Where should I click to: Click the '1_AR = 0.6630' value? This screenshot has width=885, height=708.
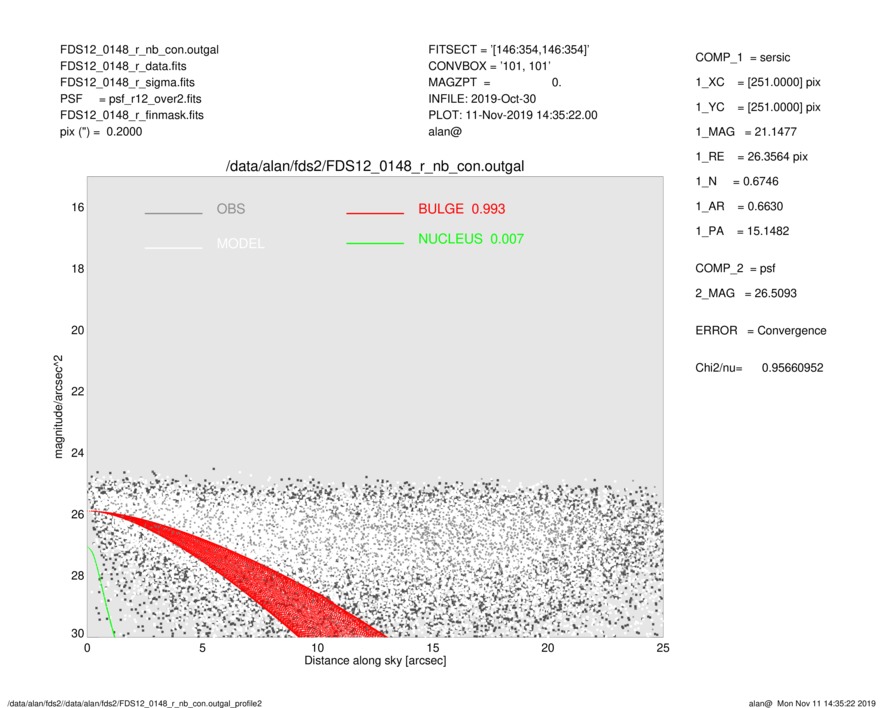point(739,207)
